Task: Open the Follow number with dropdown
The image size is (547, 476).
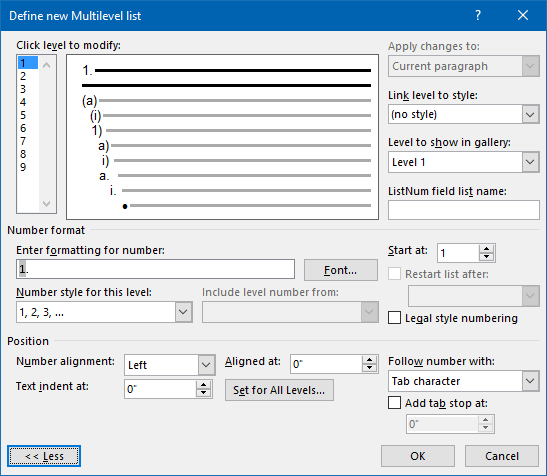Action: coord(530,381)
